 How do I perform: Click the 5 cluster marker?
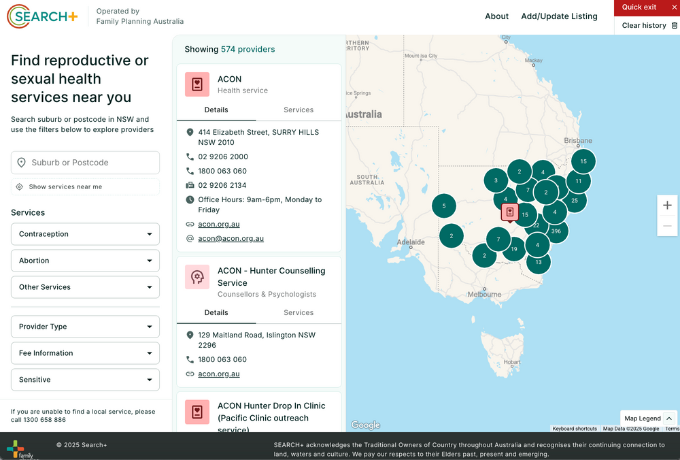[x=444, y=206]
